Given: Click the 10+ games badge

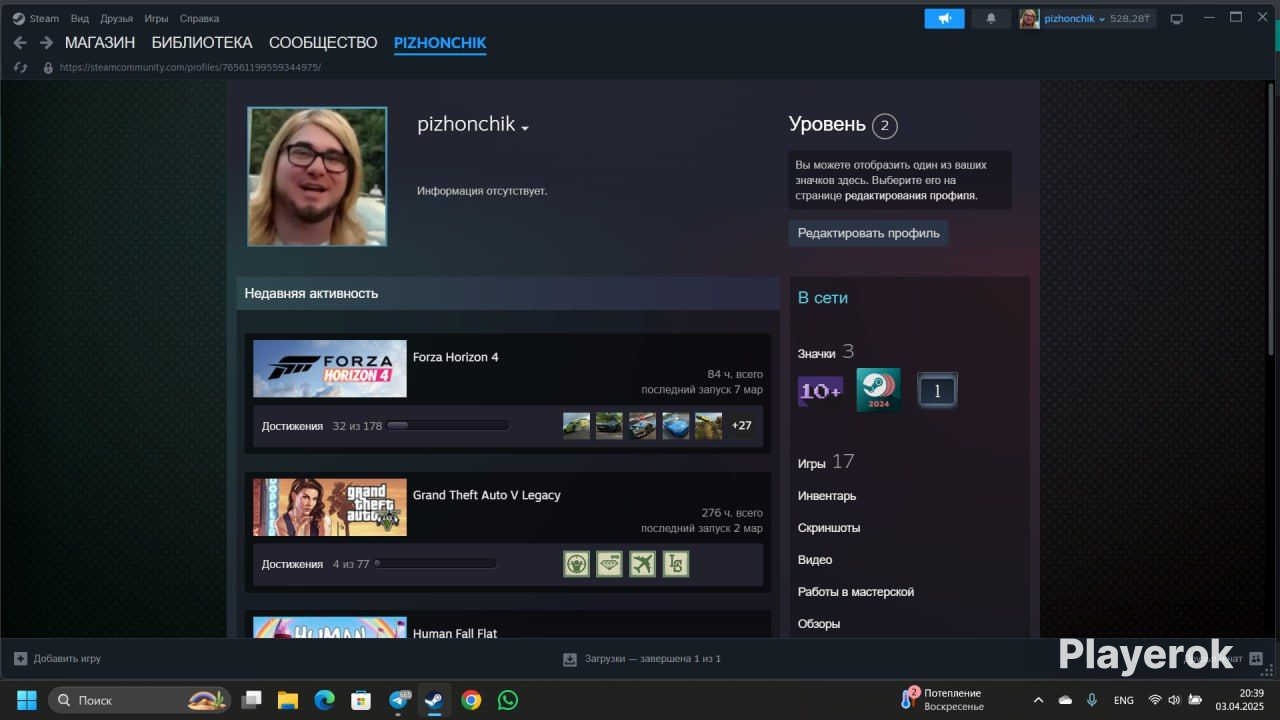Looking at the screenshot, I should point(820,391).
